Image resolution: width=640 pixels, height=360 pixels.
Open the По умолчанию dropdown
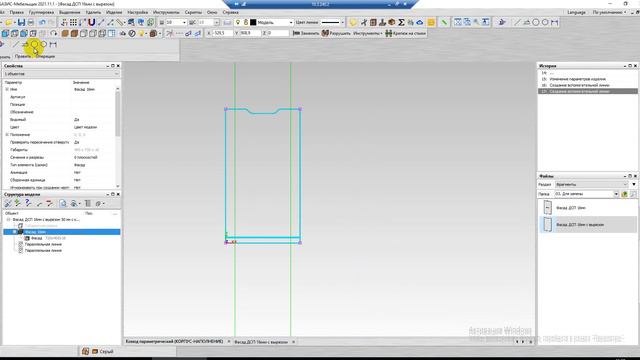click(610, 12)
